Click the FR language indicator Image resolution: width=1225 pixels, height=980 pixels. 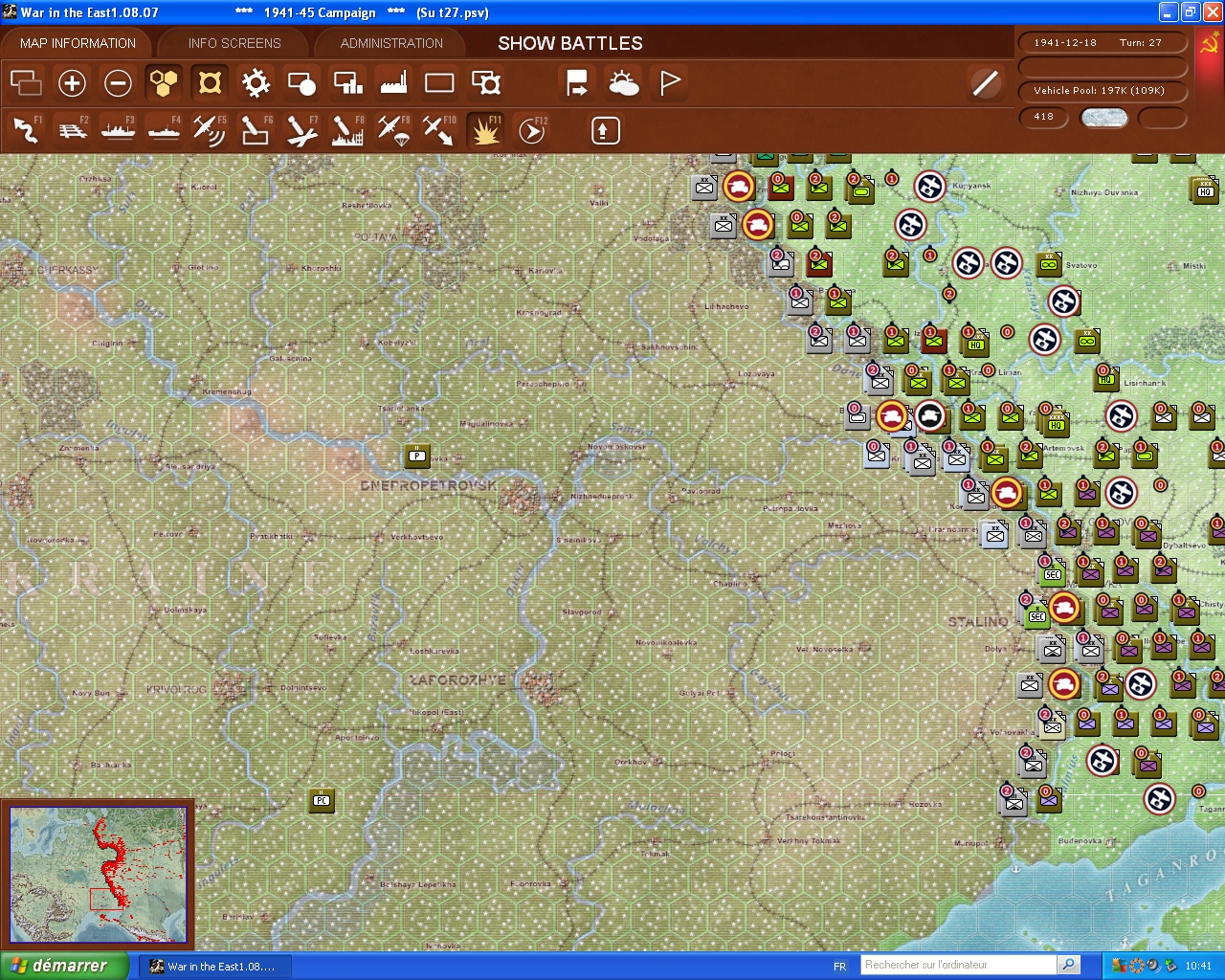[x=839, y=967]
